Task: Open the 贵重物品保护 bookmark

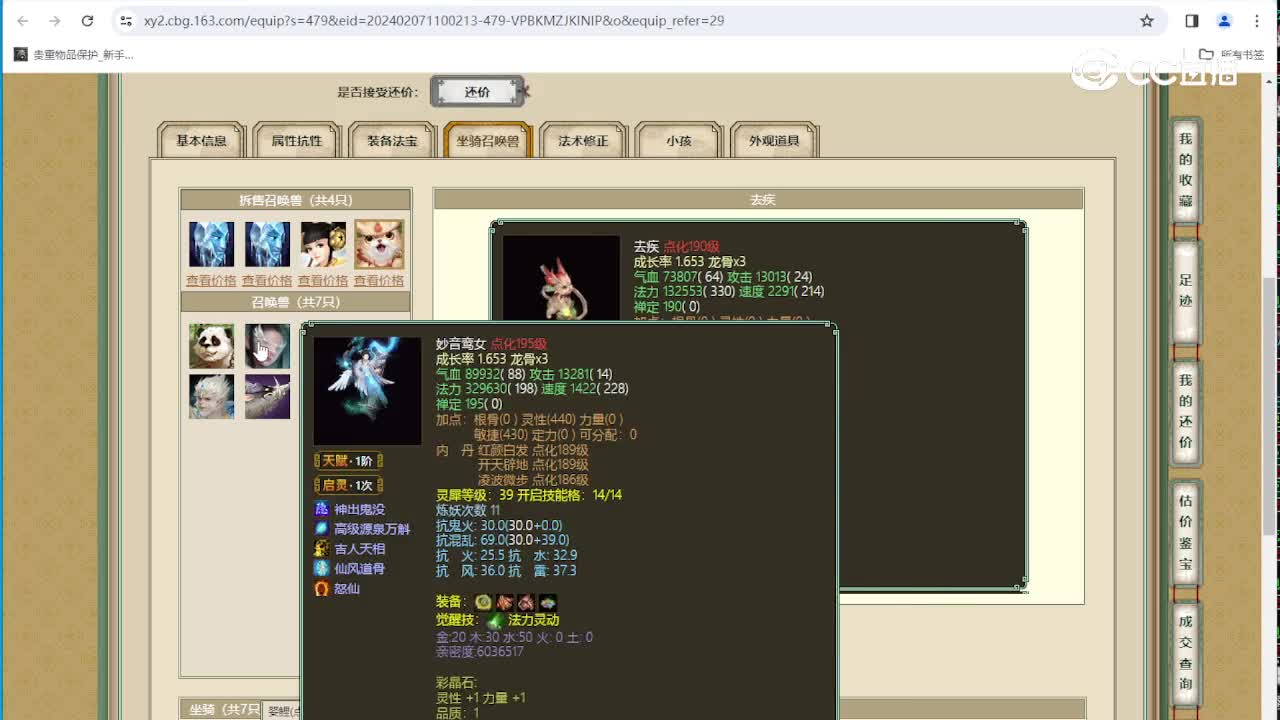Action: [74, 54]
